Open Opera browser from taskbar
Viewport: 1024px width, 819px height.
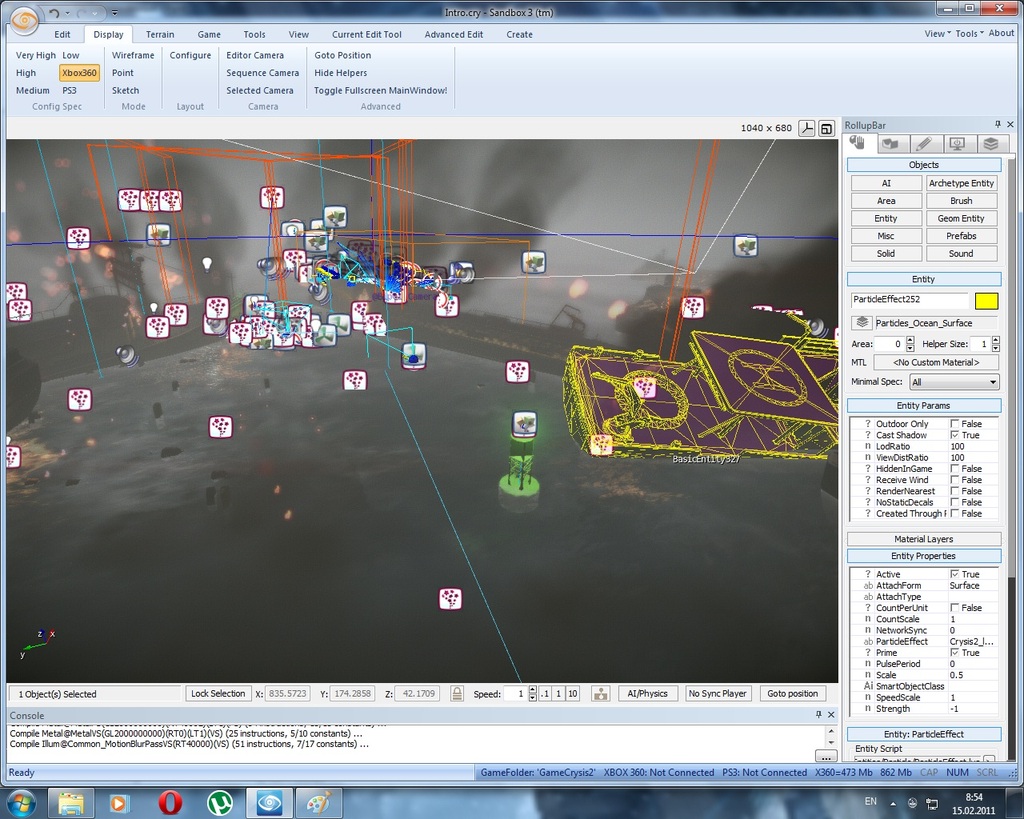click(170, 803)
